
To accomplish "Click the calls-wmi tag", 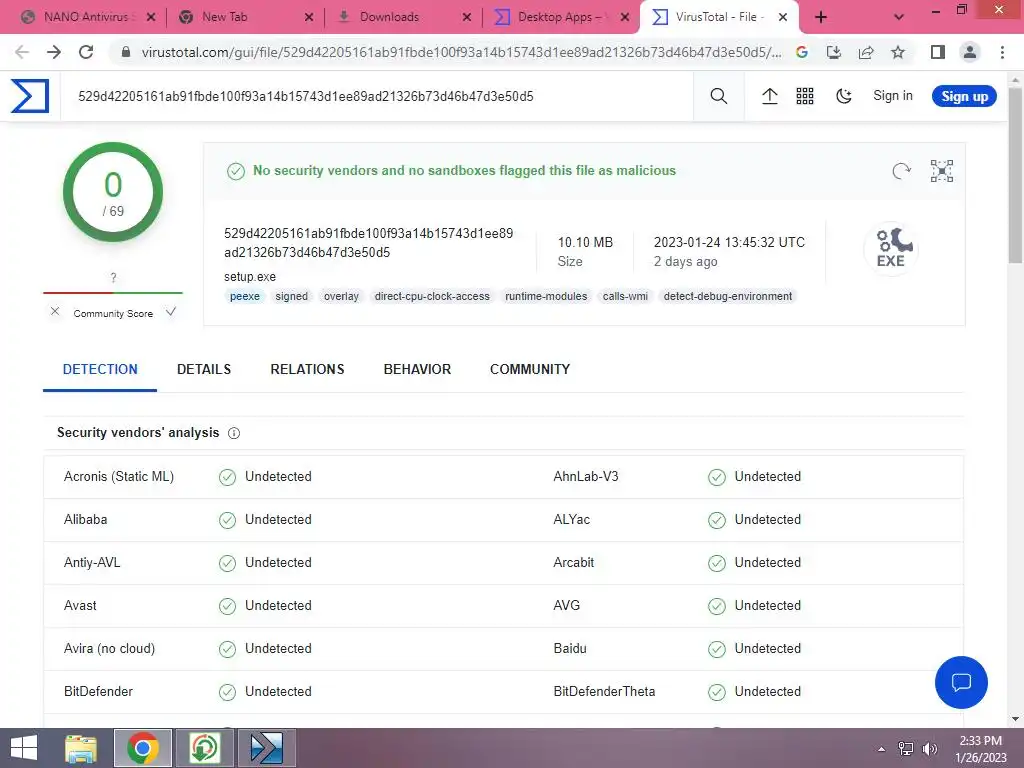I will pos(625,296).
